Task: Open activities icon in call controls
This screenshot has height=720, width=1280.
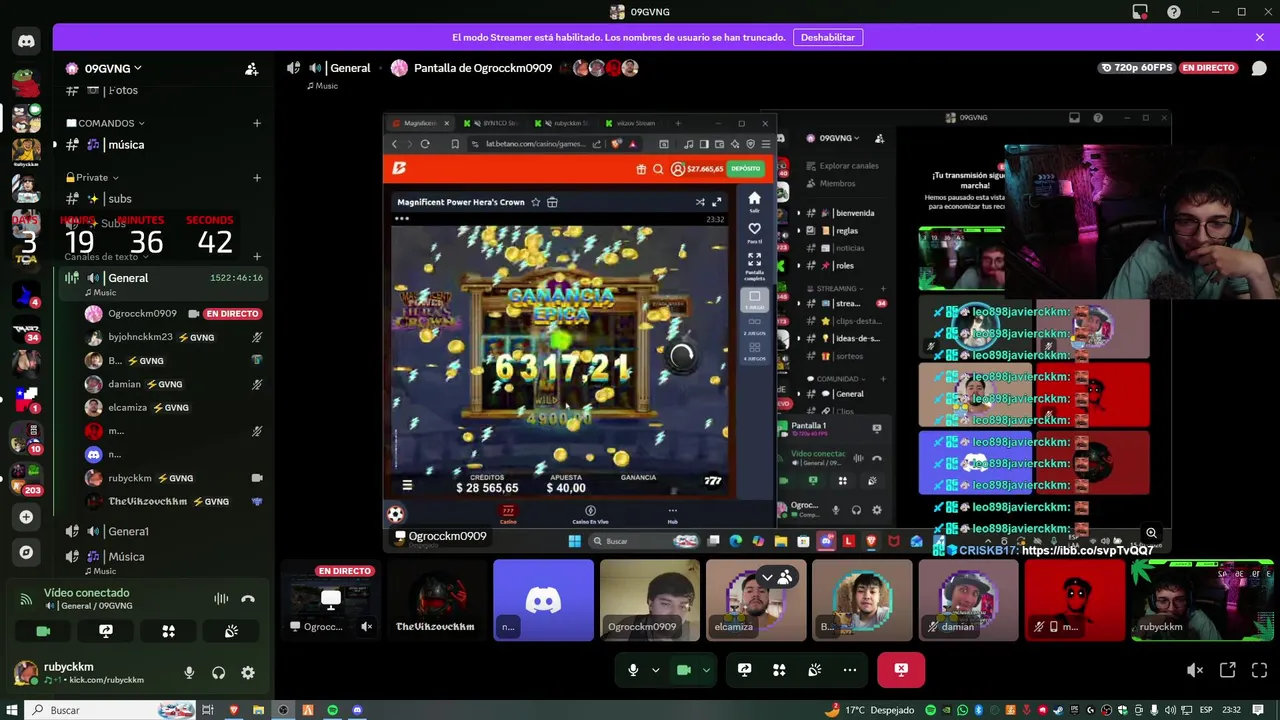Action: 779,670
